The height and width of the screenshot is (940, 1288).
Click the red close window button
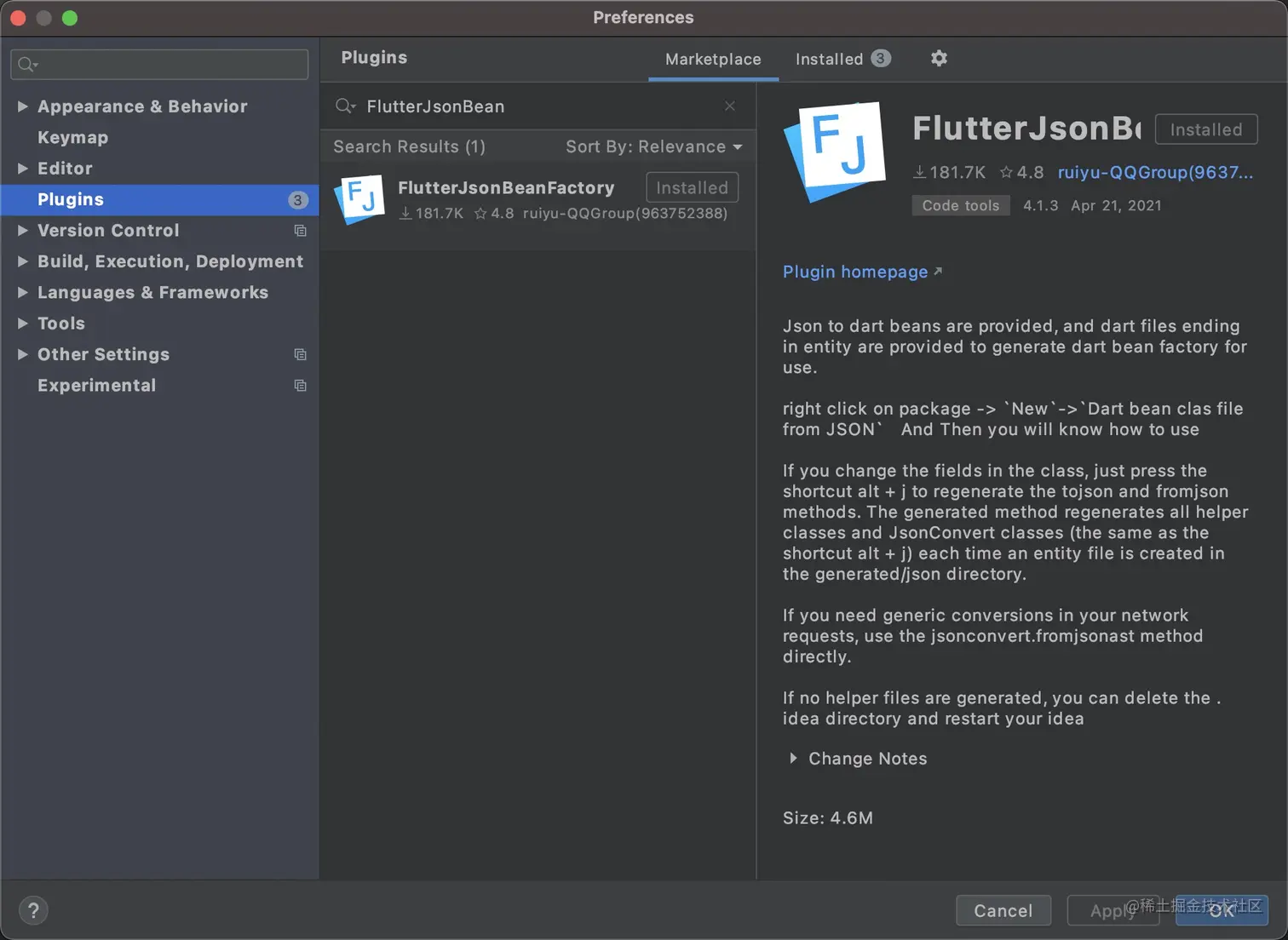tap(18, 18)
